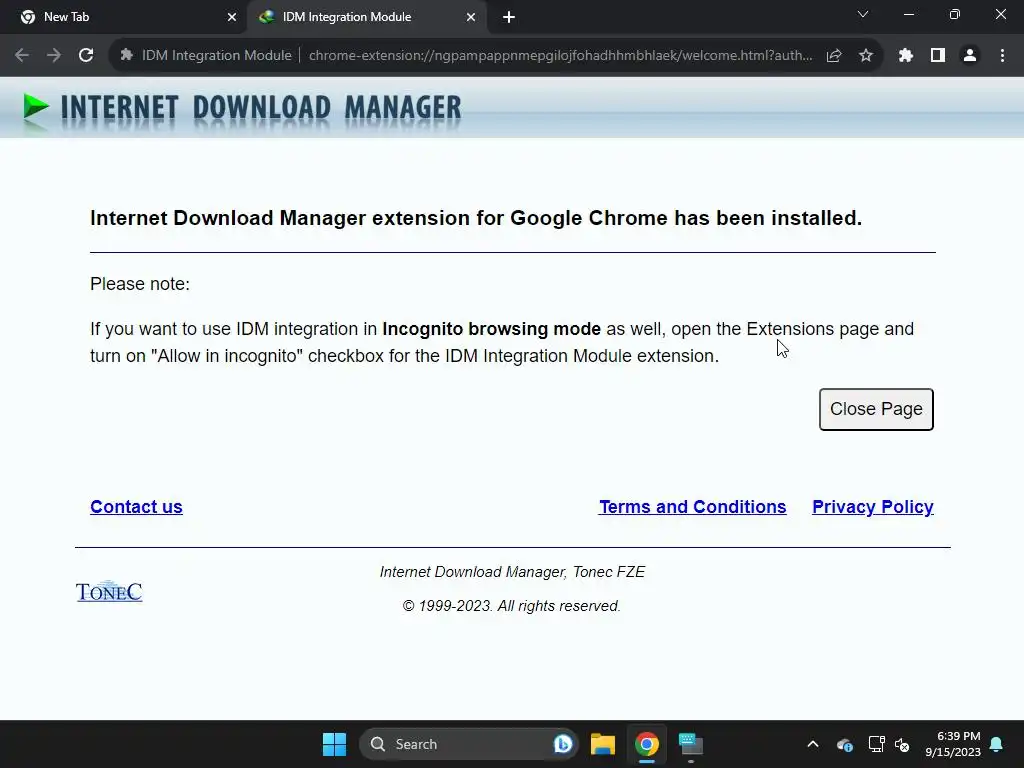Open the notifications bell icon
1024x768 pixels.
pos(997,744)
